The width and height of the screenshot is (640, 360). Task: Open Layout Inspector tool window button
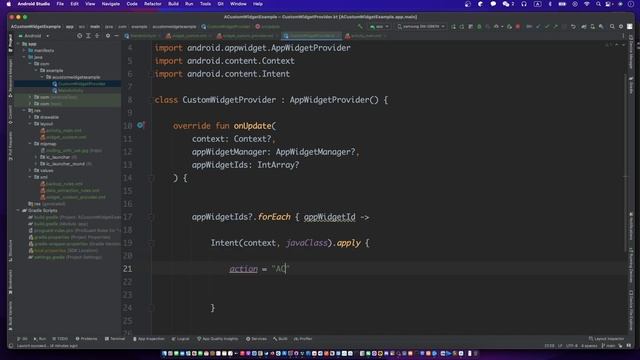point(606,339)
